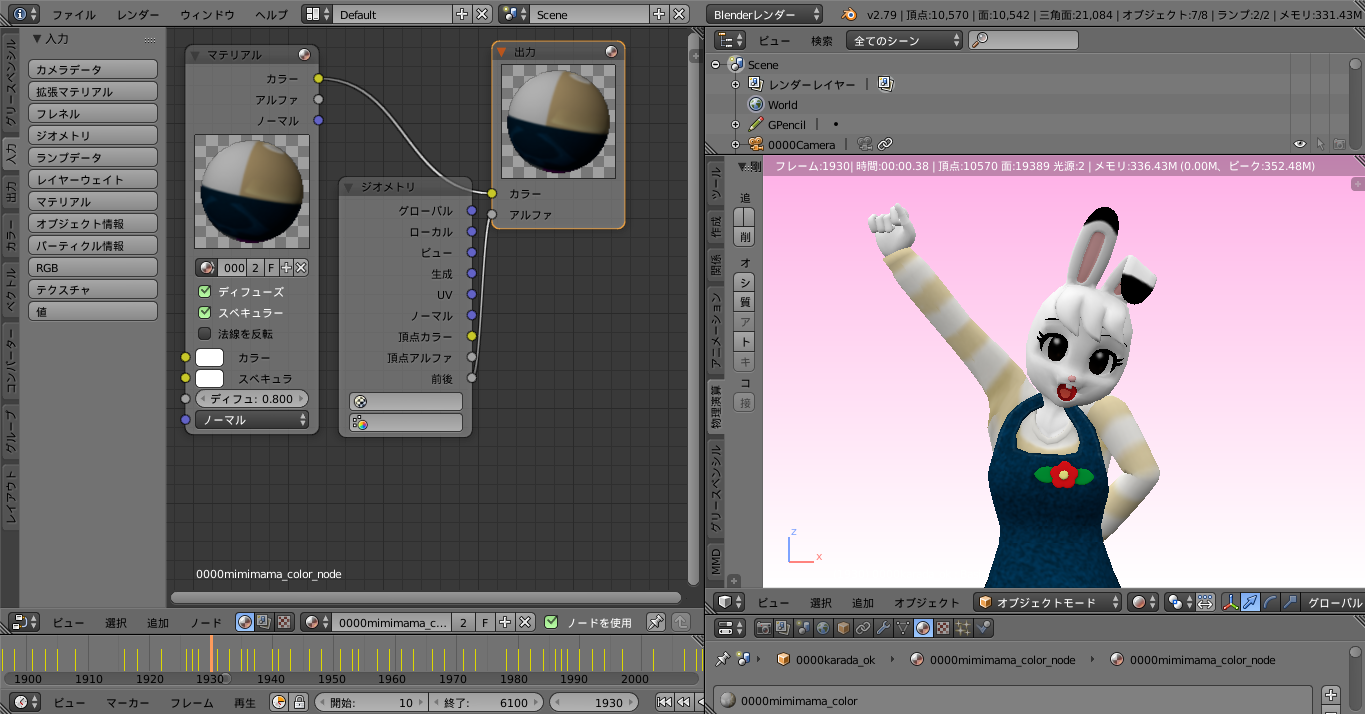
Task: Open the Particles properties tab icon
Action: coord(963,628)
